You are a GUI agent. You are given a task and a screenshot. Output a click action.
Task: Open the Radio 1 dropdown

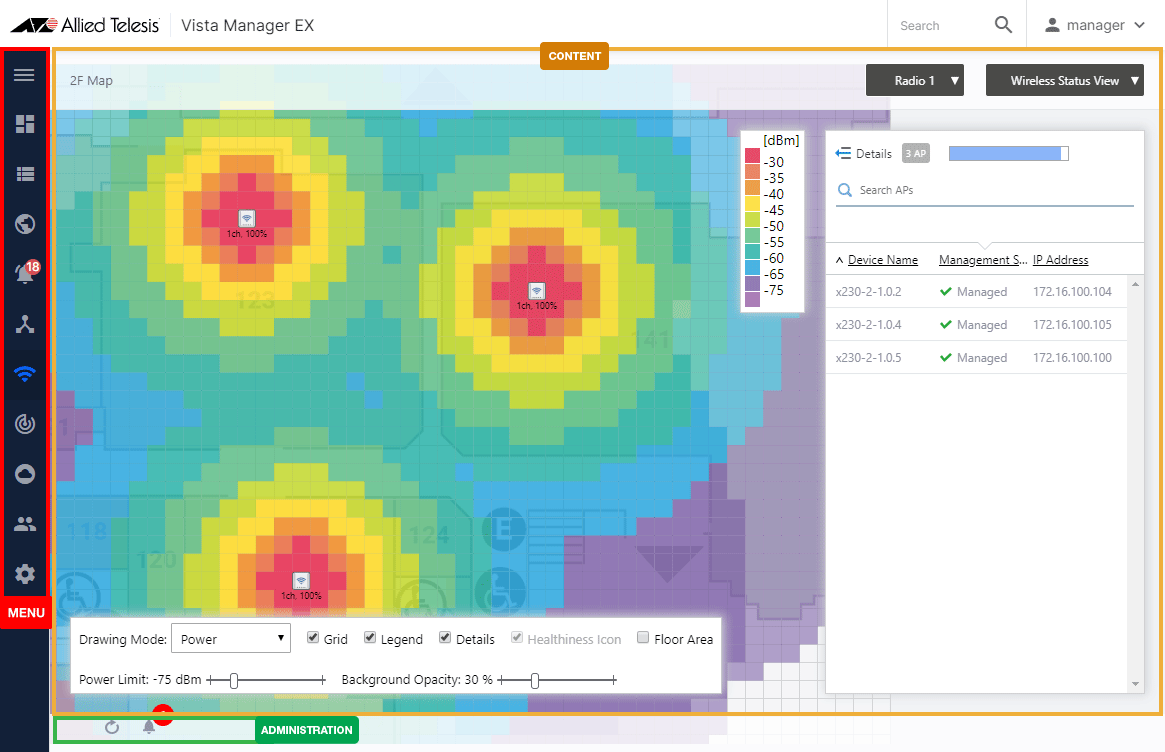[x=914, y=81]
